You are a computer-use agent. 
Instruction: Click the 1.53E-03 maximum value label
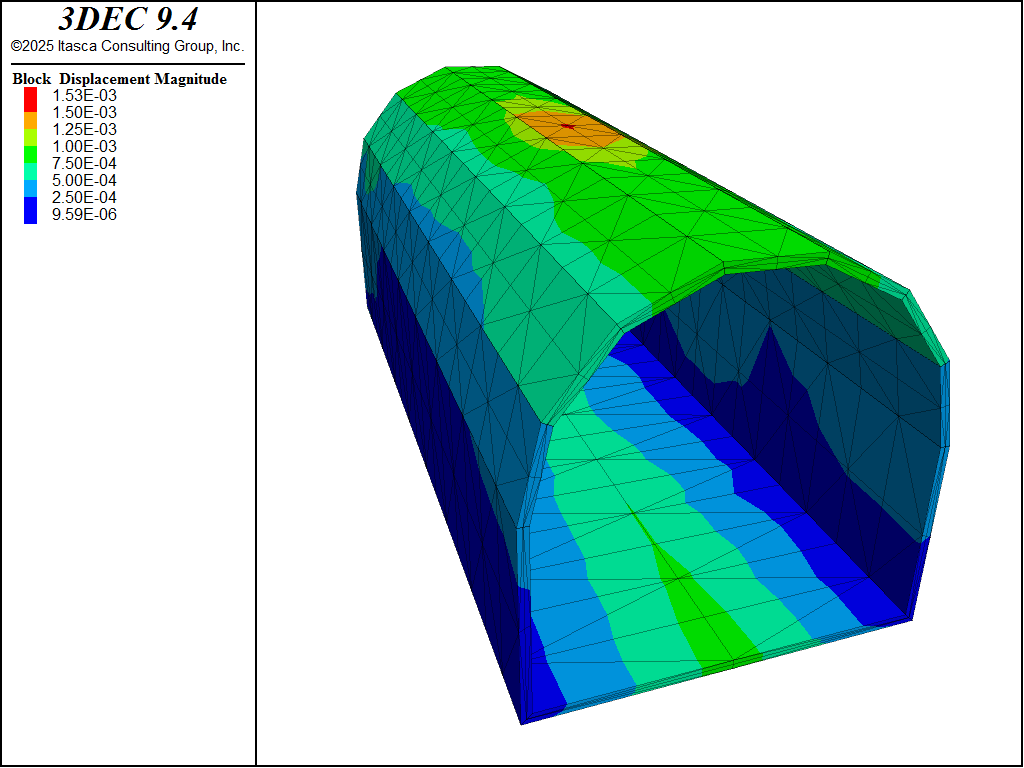[84, 96]
